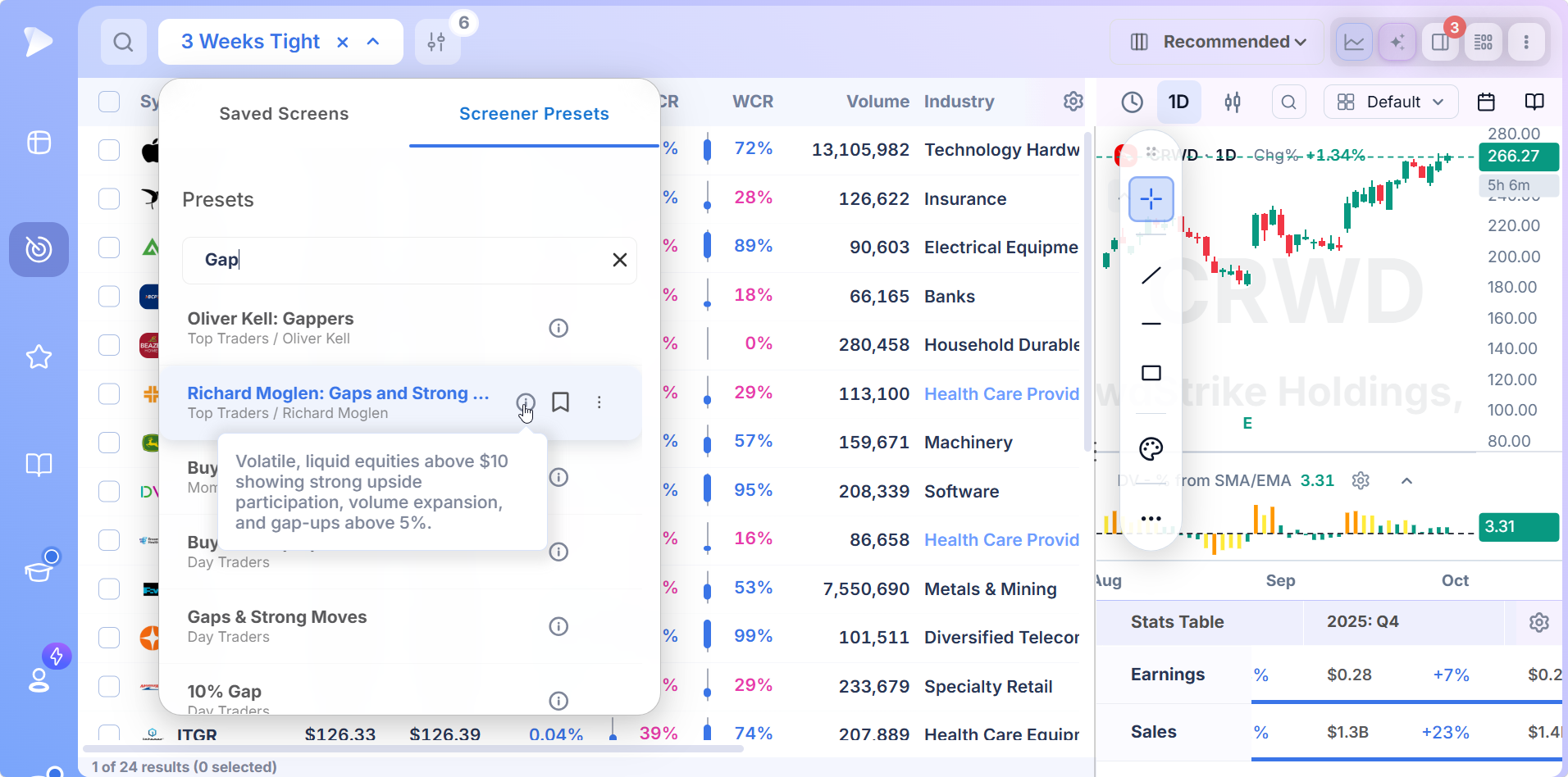Bookmark the Richard Moglen preset
This screenshot has width=1568, height=777.
click(560, 402)
